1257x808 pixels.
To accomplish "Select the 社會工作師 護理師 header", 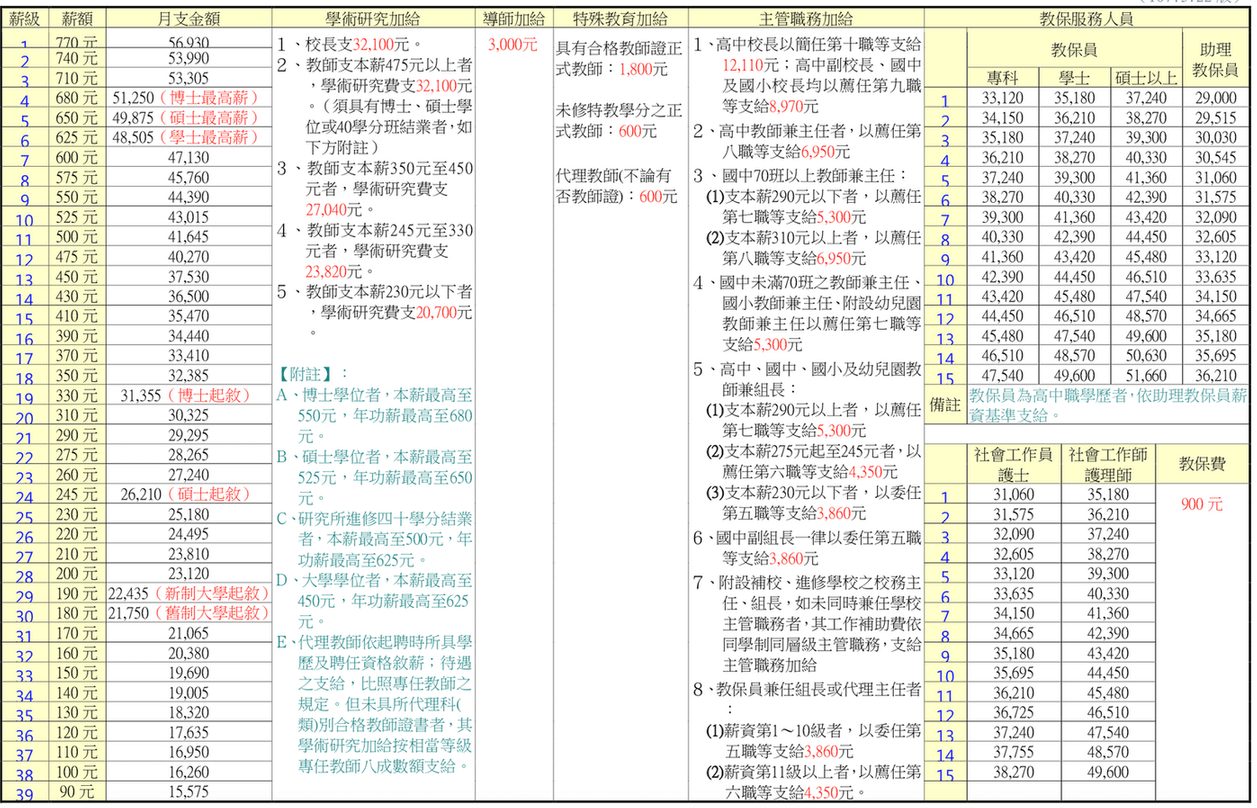I will point(1107,464).
